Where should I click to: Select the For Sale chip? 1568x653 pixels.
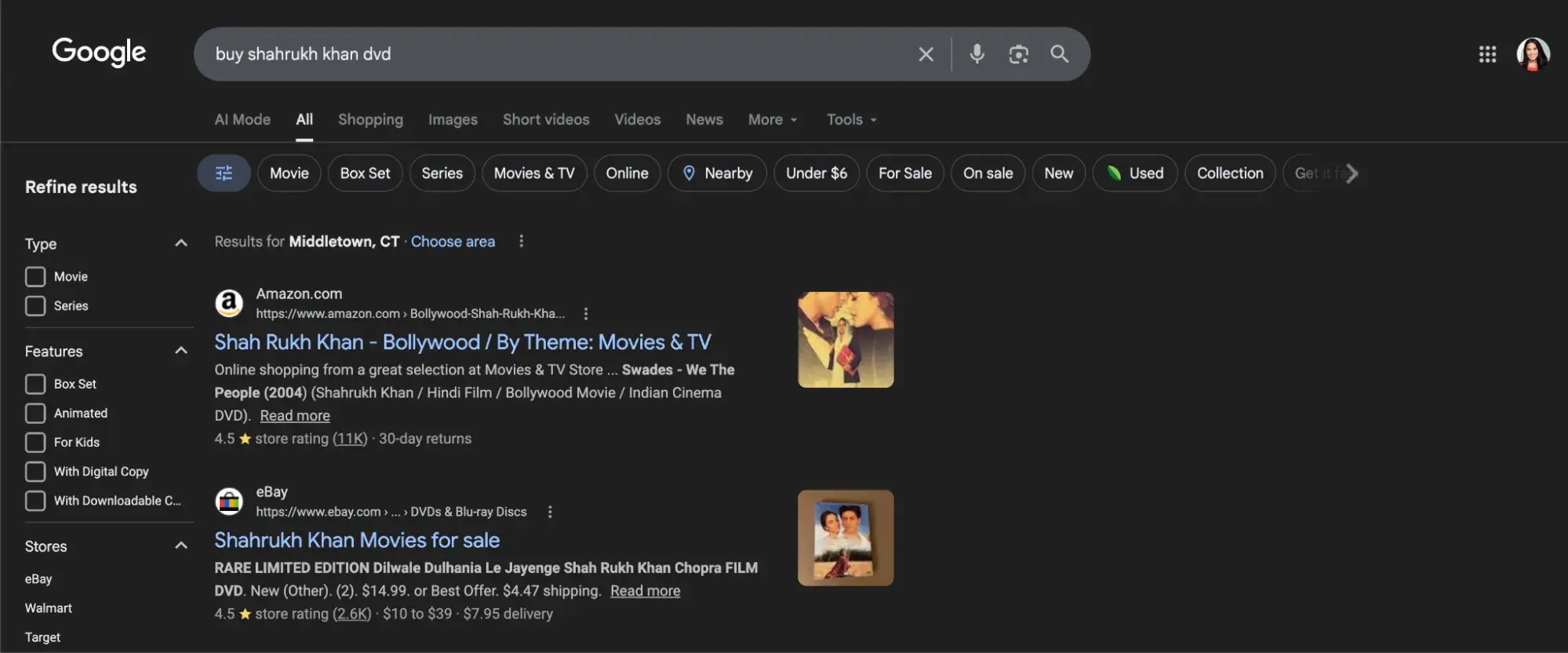point(905,173)
